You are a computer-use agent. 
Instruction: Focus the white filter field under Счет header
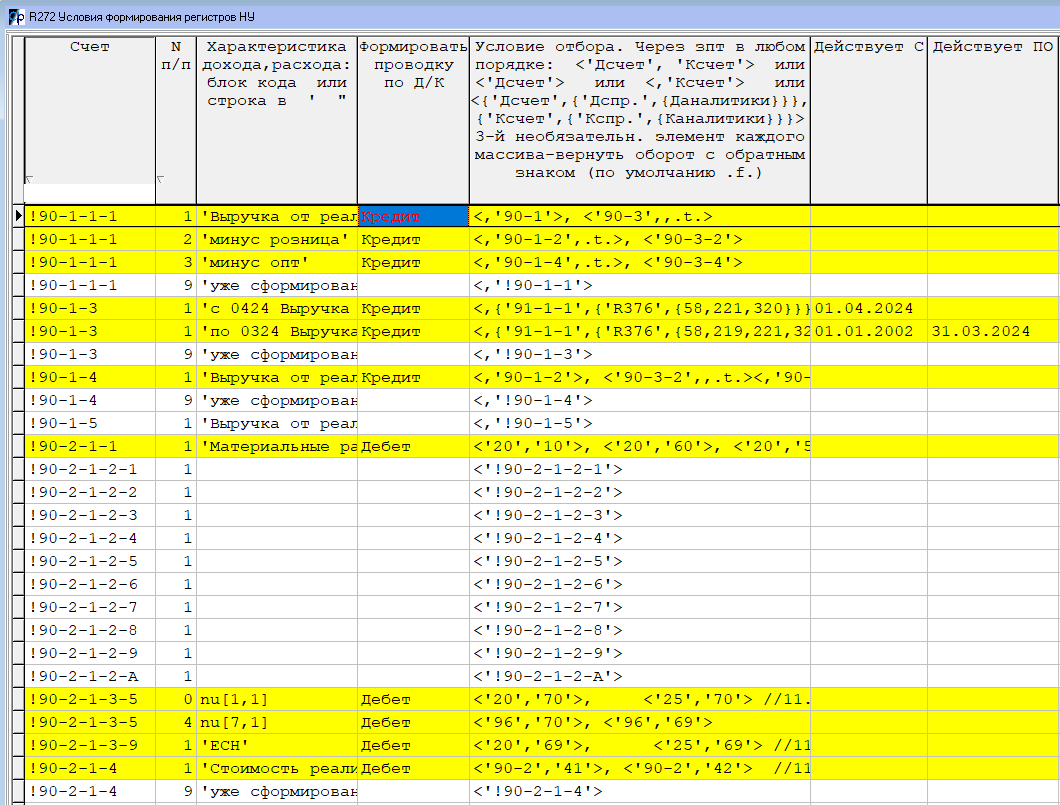tap(90, 192)
